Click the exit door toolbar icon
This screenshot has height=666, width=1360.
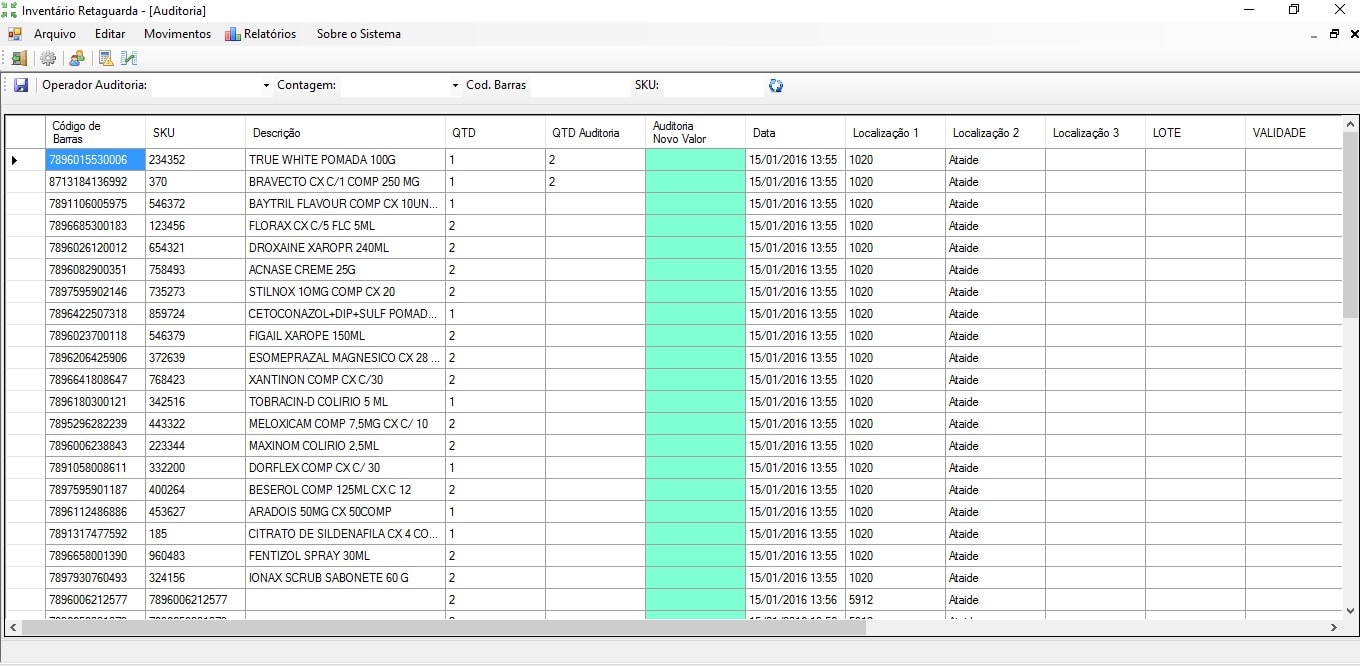tap(20, 59)
